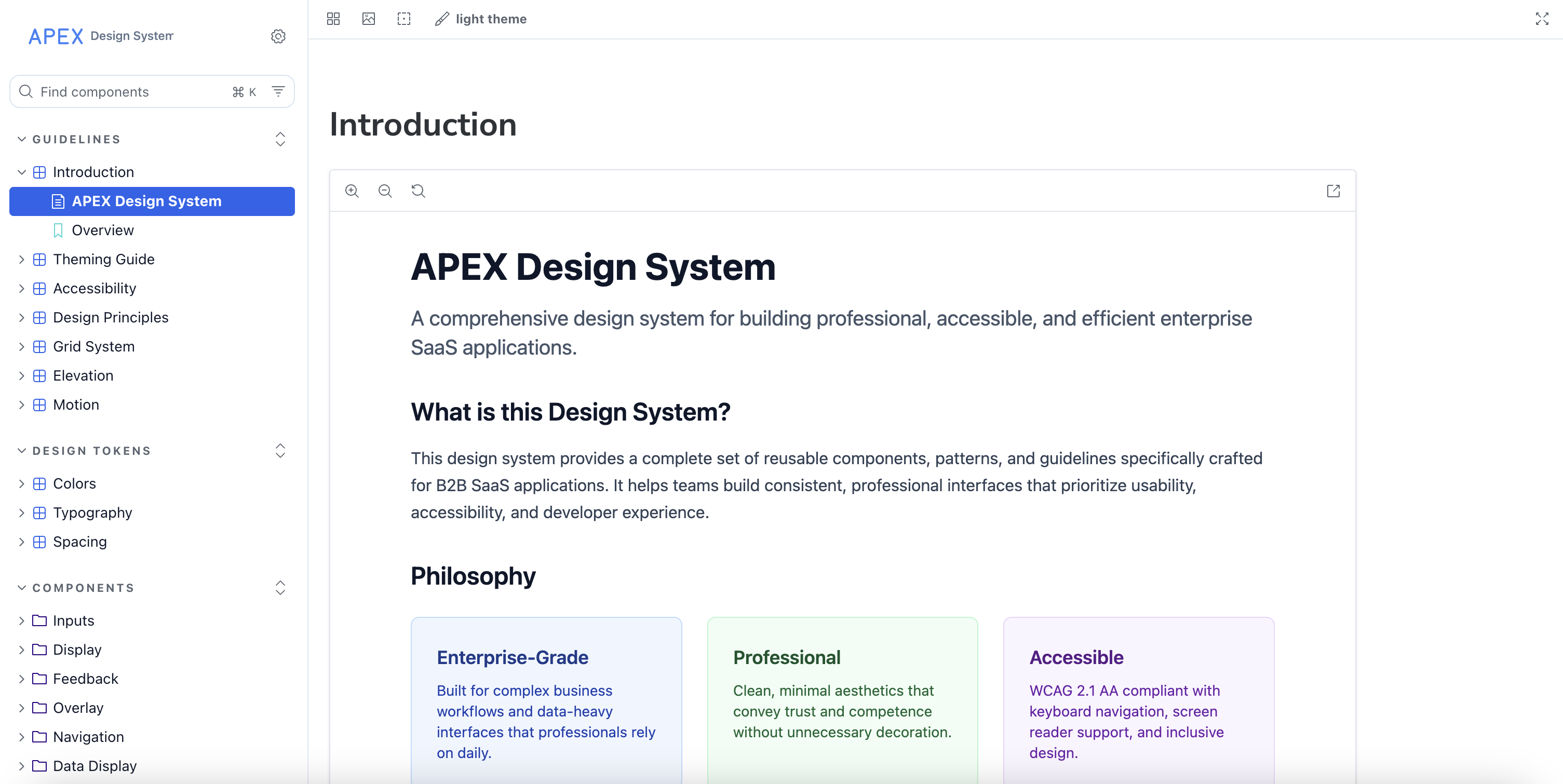Screen dimensions: 1563x784
Task: Reset the canvas zoom level
Action: point(418,191)
